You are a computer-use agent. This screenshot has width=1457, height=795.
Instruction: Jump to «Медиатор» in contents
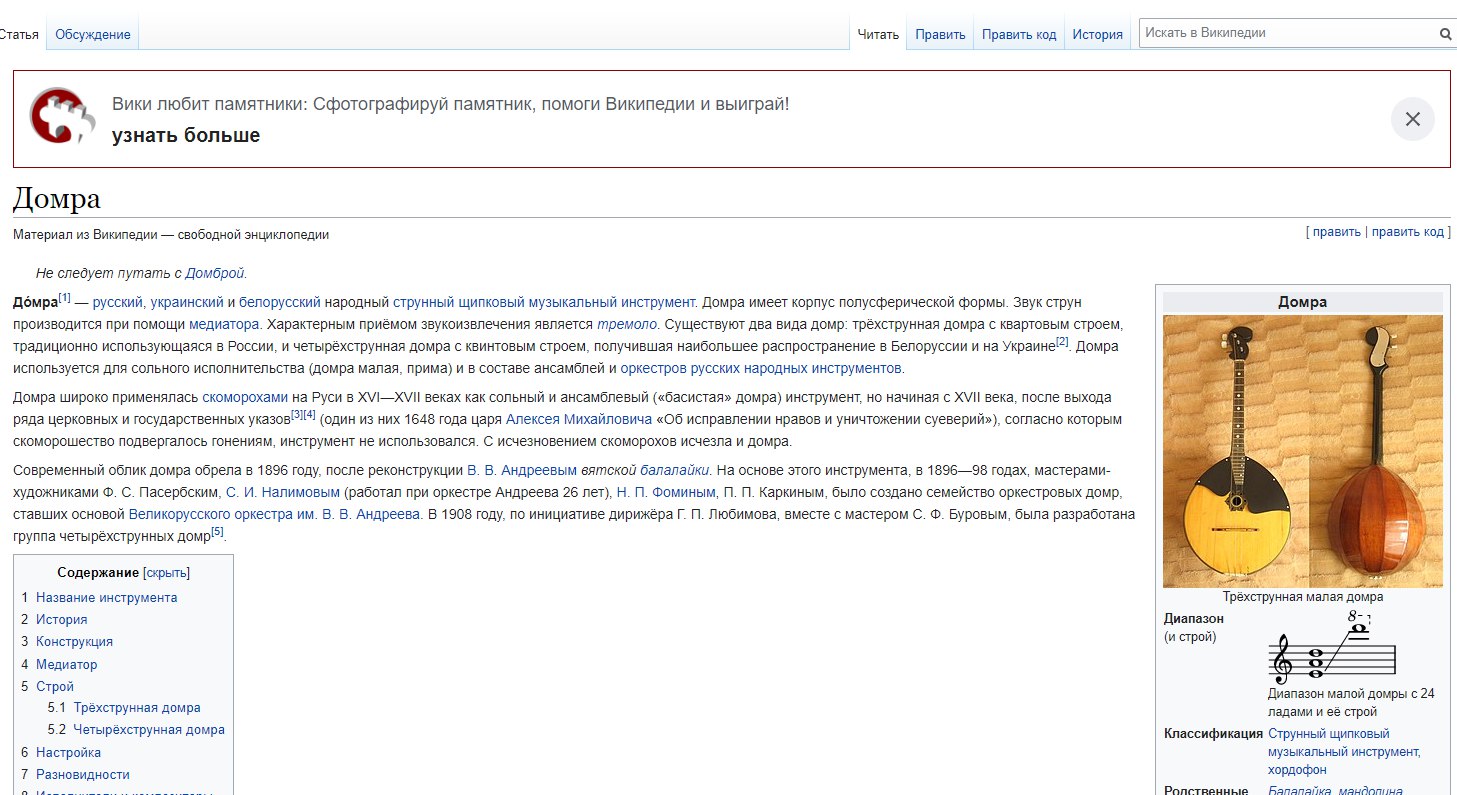point(66,664)
